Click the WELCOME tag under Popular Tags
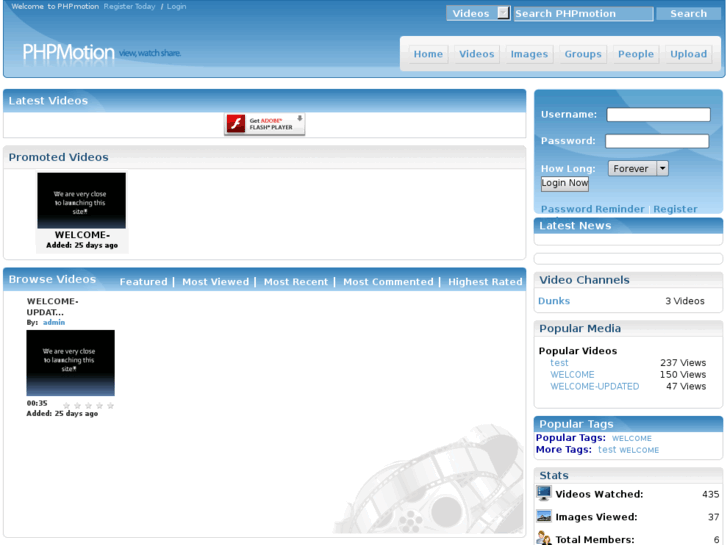The image size is (727, 545). point(631,438)
